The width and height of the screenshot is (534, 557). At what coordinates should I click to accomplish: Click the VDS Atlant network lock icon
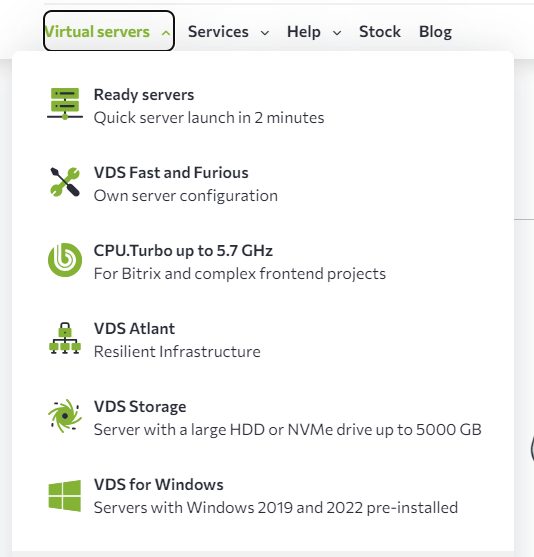pos(65,338)
